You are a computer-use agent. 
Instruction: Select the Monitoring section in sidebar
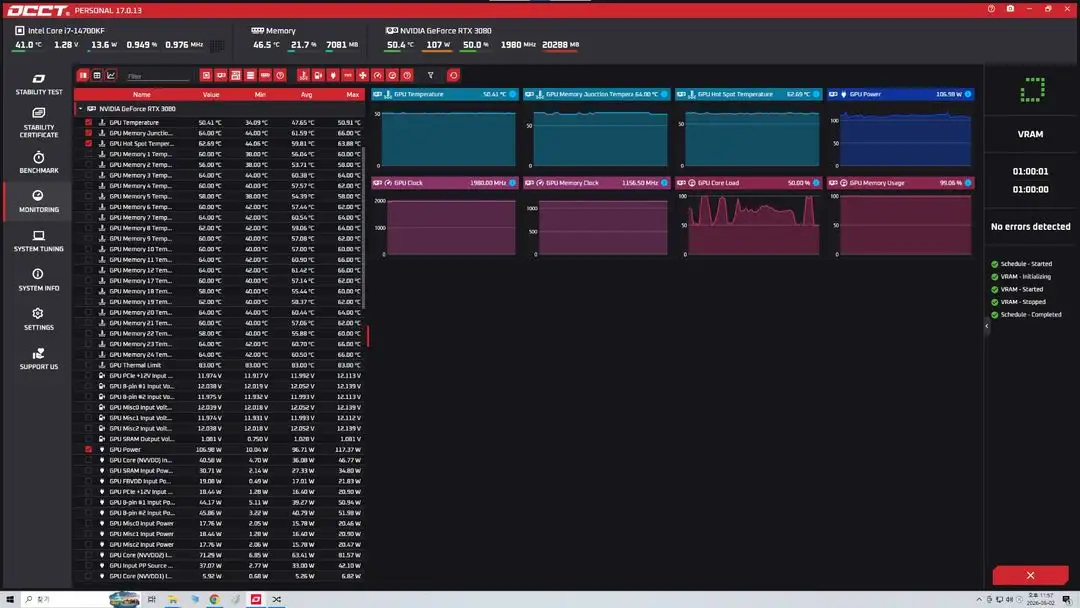click(x=39, y=201)
